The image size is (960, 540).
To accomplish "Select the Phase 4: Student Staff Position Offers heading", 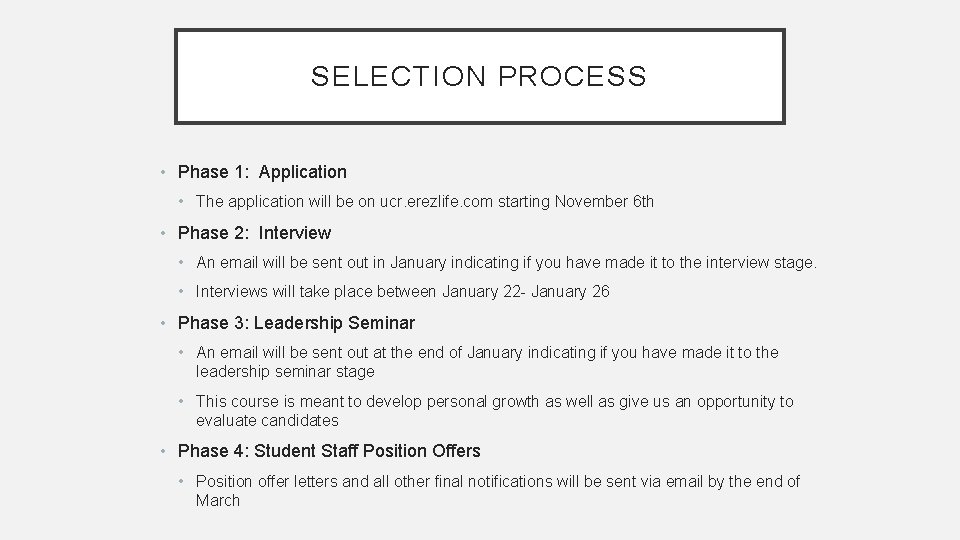I will pos(329,451).
